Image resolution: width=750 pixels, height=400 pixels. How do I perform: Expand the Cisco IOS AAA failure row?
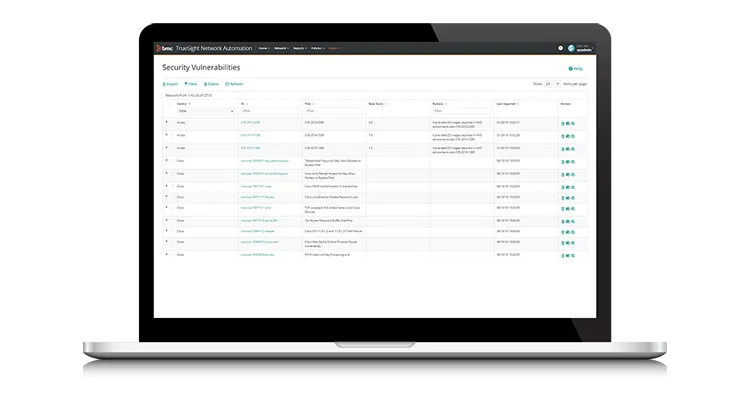pos(166,231)
